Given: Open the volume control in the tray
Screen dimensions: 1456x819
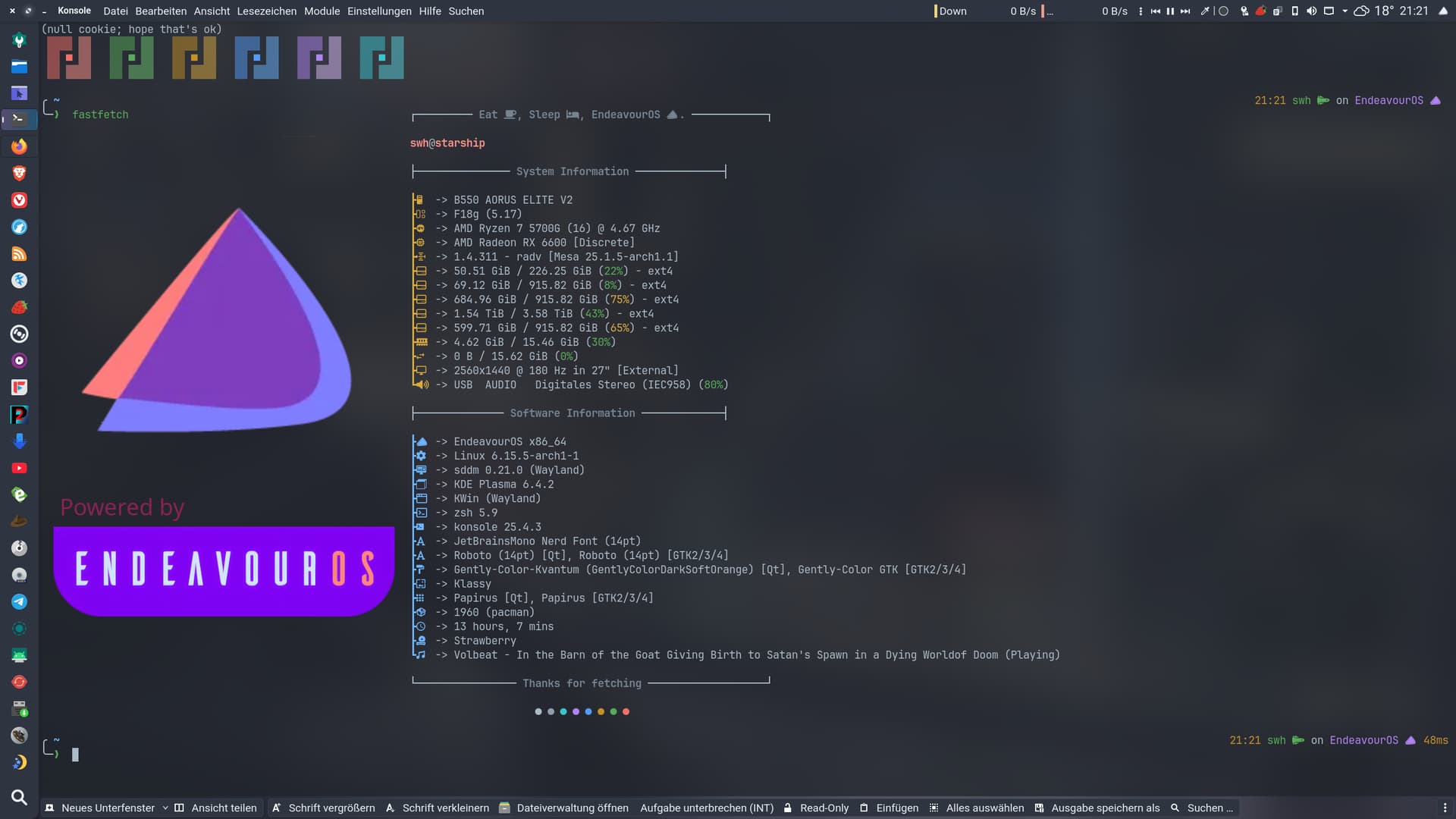Looking at the screenshot, I should pyautogui.click(x=1311, y=11).
